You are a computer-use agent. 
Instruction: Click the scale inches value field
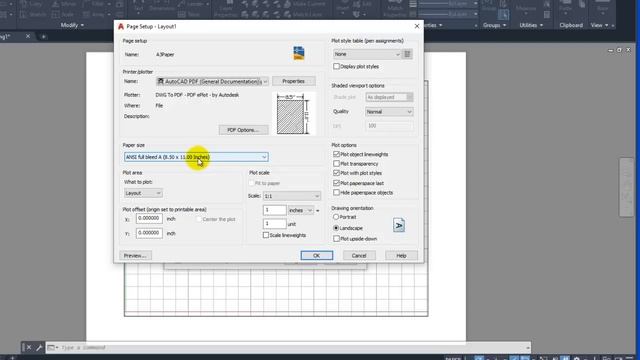274,210
